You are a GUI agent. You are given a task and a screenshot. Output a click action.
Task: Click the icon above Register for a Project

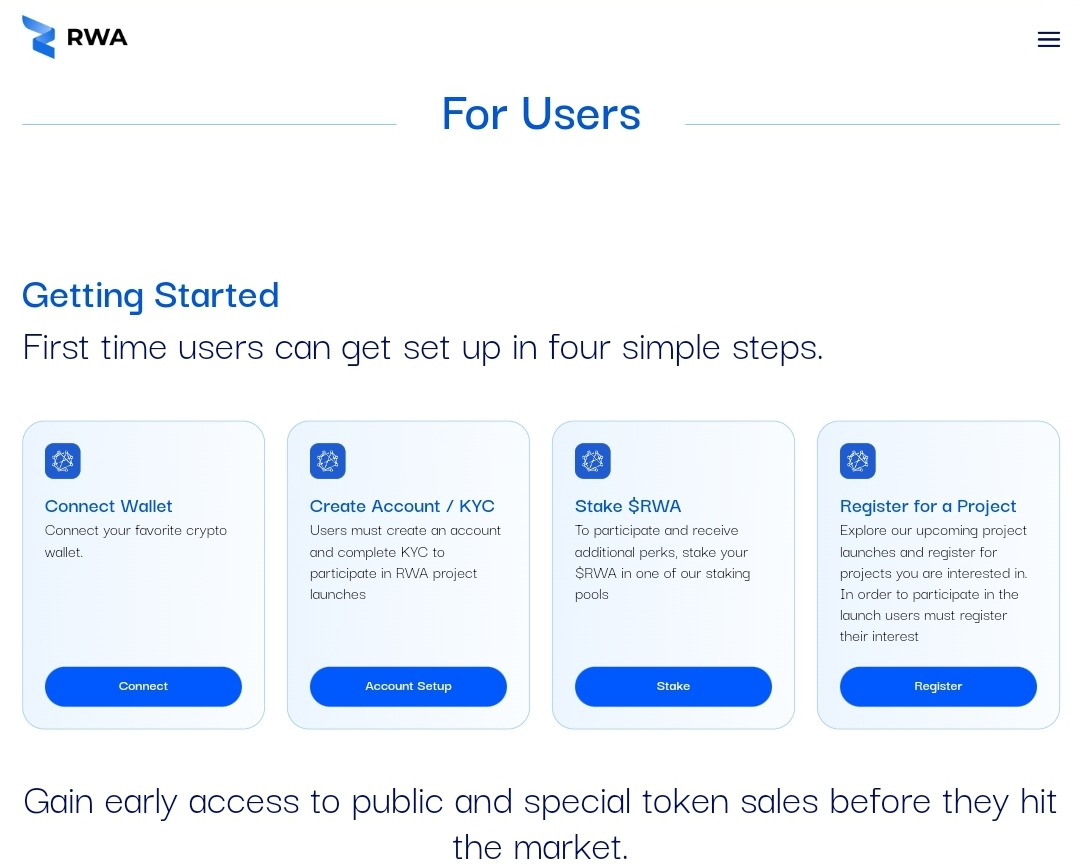[858, 461]
